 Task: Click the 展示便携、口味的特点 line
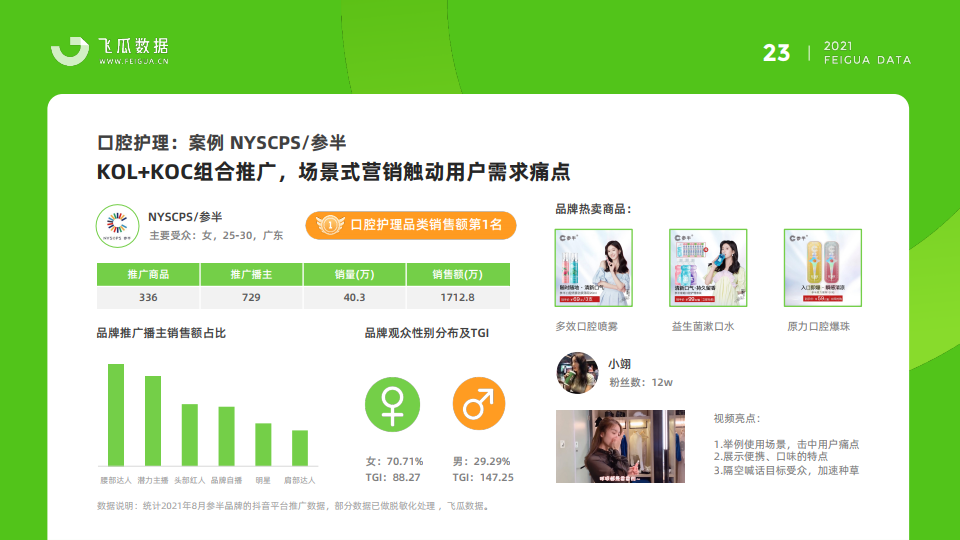pyautogui.click(x=771, y=456)
